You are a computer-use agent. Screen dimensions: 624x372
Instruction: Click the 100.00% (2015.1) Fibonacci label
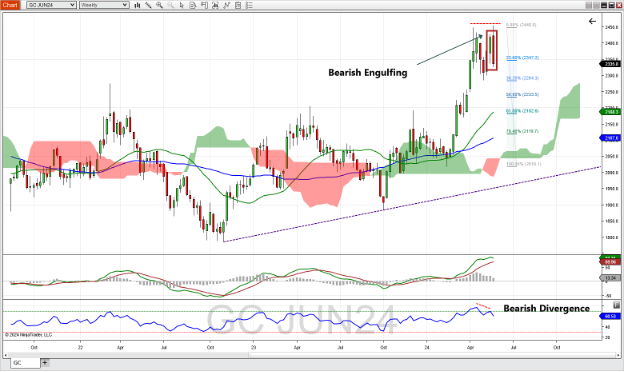(523, 164)
